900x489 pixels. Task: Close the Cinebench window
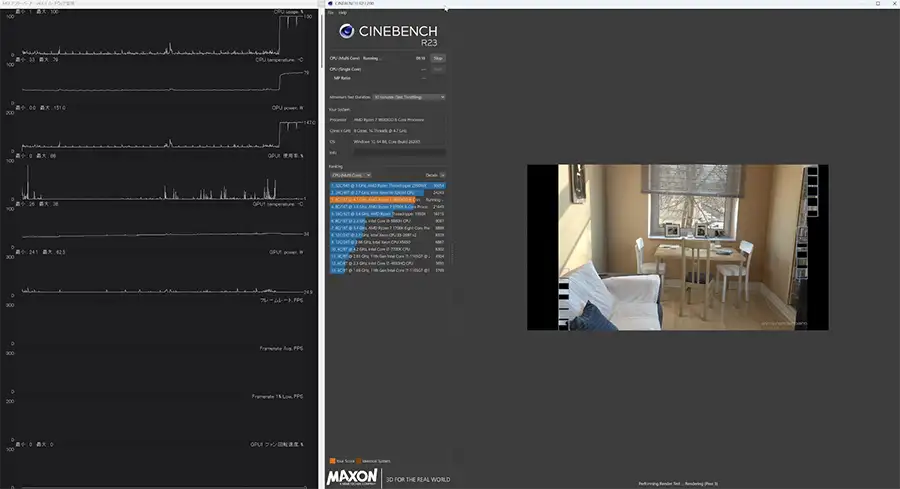pos(893,3)
